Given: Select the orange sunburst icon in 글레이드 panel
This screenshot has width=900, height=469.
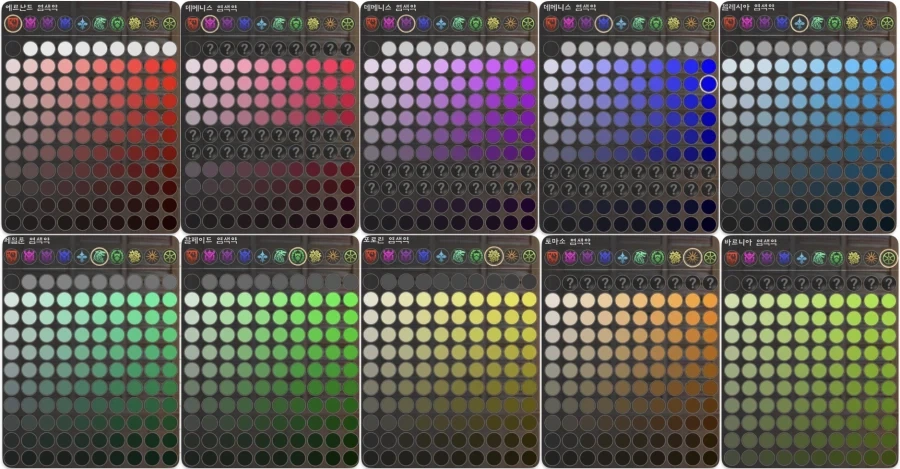Looking at the screenshot, I should pyautogui.click(x=332, y=256).
